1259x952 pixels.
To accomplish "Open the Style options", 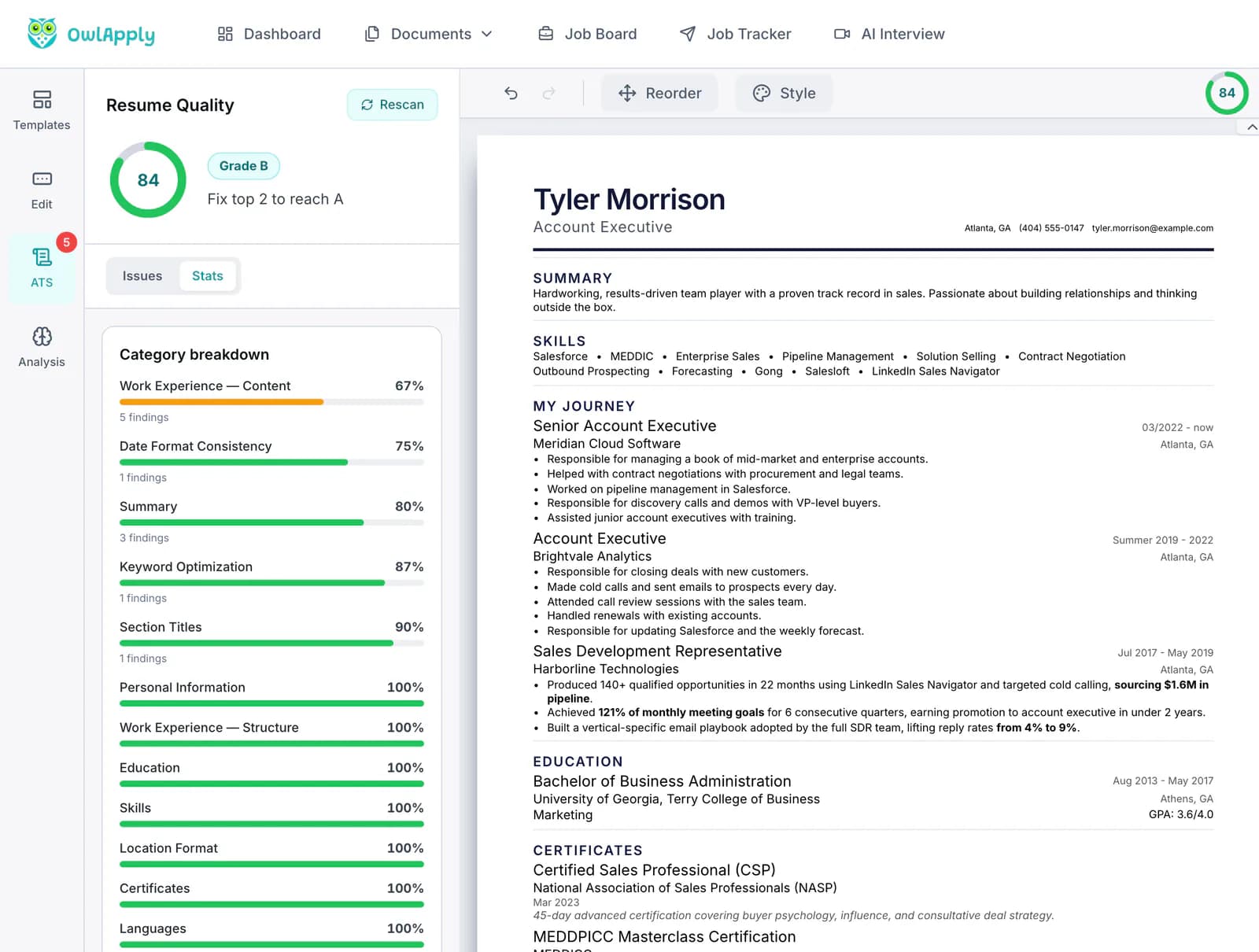I will point(784,93).
